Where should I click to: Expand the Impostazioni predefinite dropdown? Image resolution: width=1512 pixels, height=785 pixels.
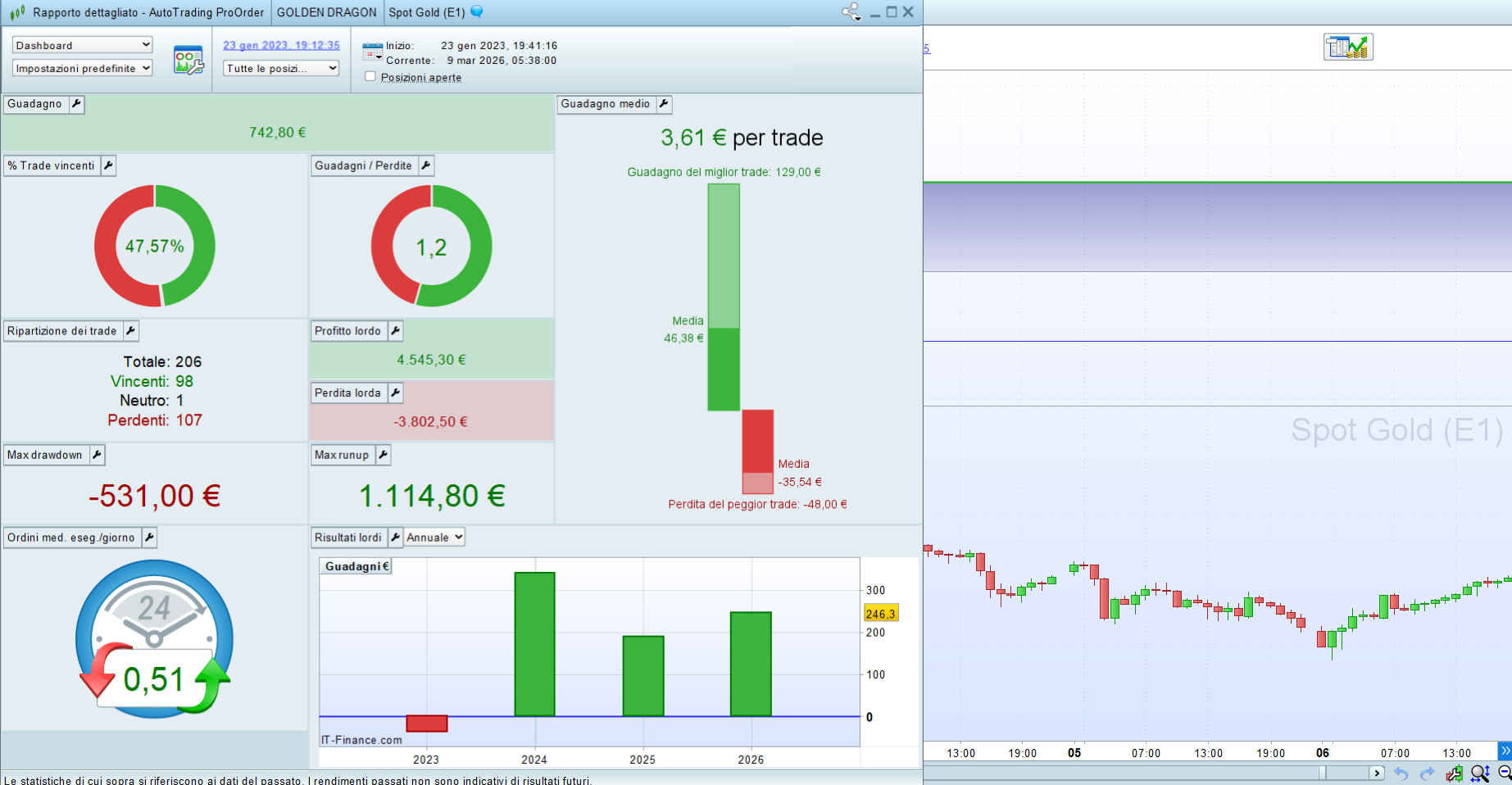coord(83,68)
